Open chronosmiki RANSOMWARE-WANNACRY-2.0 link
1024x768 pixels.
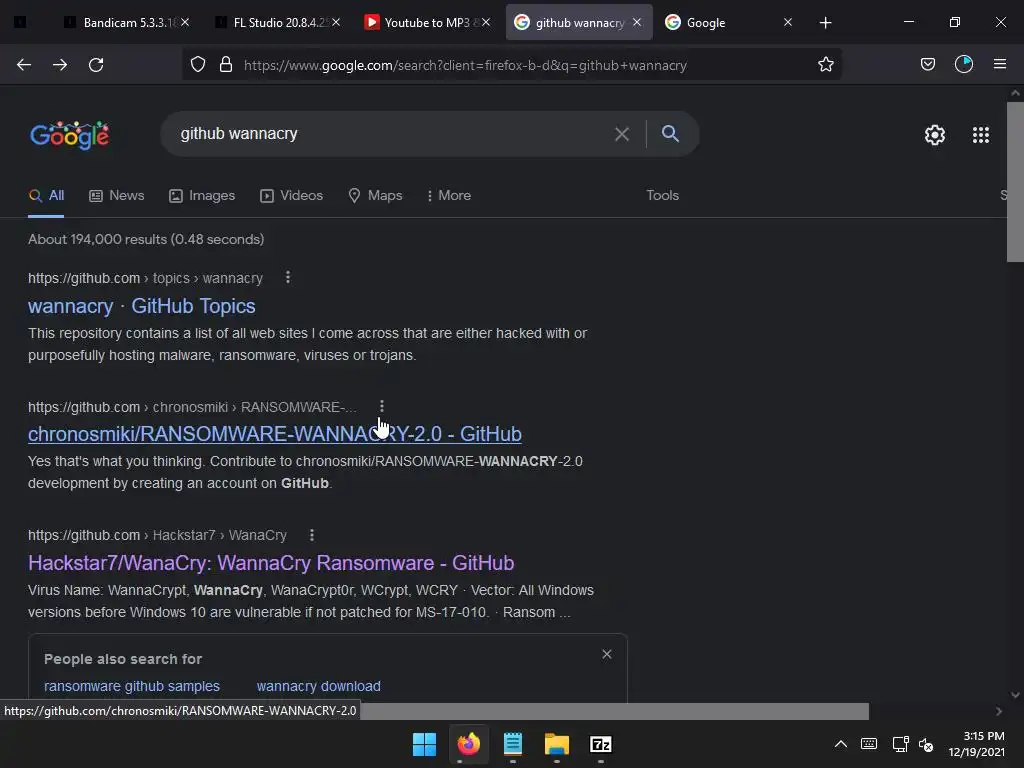275,434
